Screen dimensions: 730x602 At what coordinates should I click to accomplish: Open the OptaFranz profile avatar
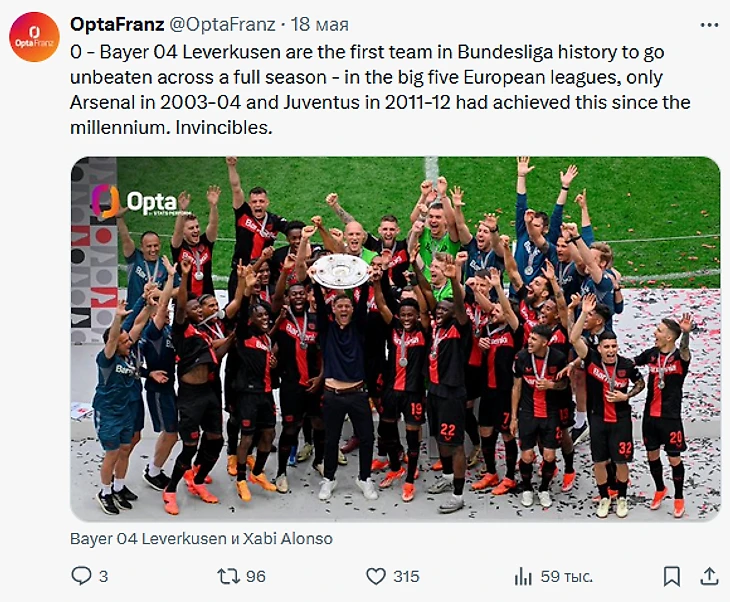34,37
